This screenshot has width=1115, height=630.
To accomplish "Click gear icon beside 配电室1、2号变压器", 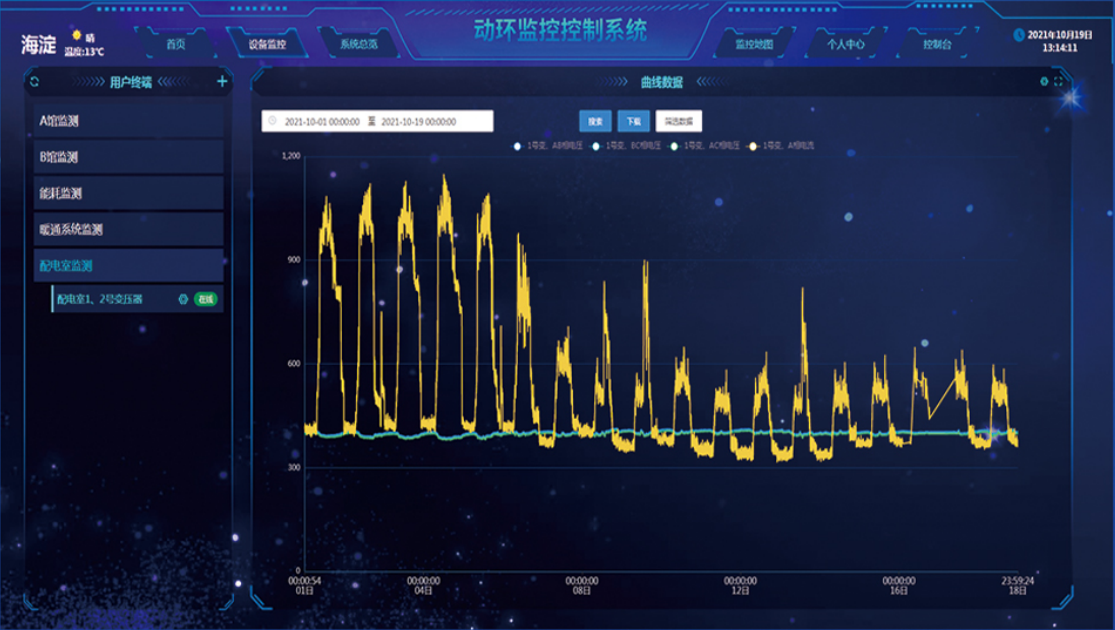I will pos(183,299).
